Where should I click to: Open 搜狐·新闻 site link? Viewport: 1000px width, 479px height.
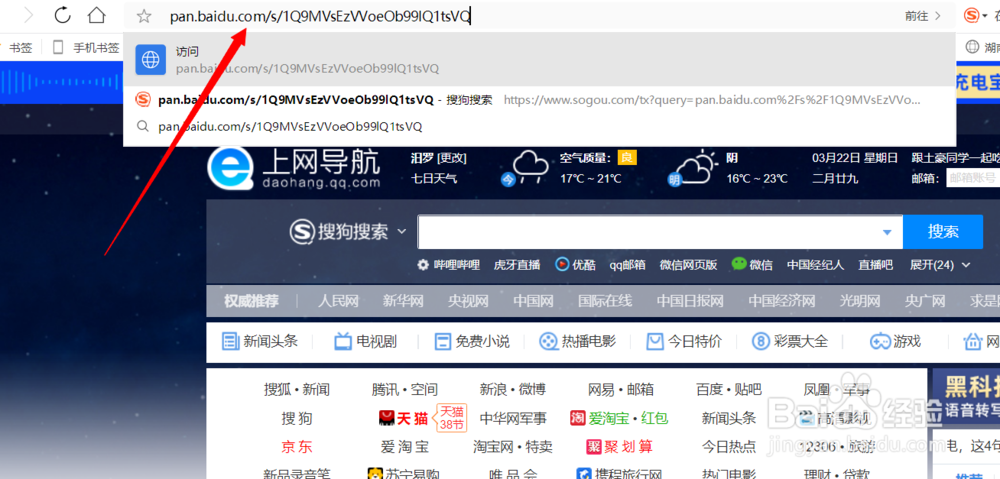297,389
